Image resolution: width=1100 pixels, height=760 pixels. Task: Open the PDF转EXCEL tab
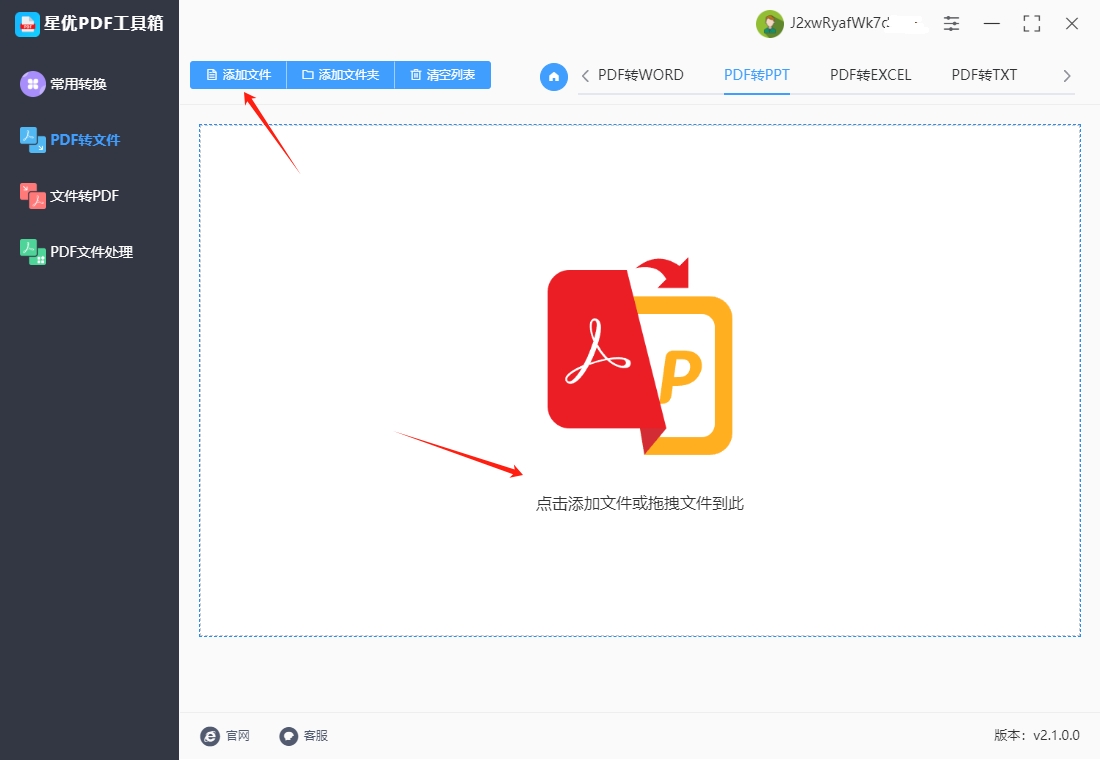[x=871, y=75]
